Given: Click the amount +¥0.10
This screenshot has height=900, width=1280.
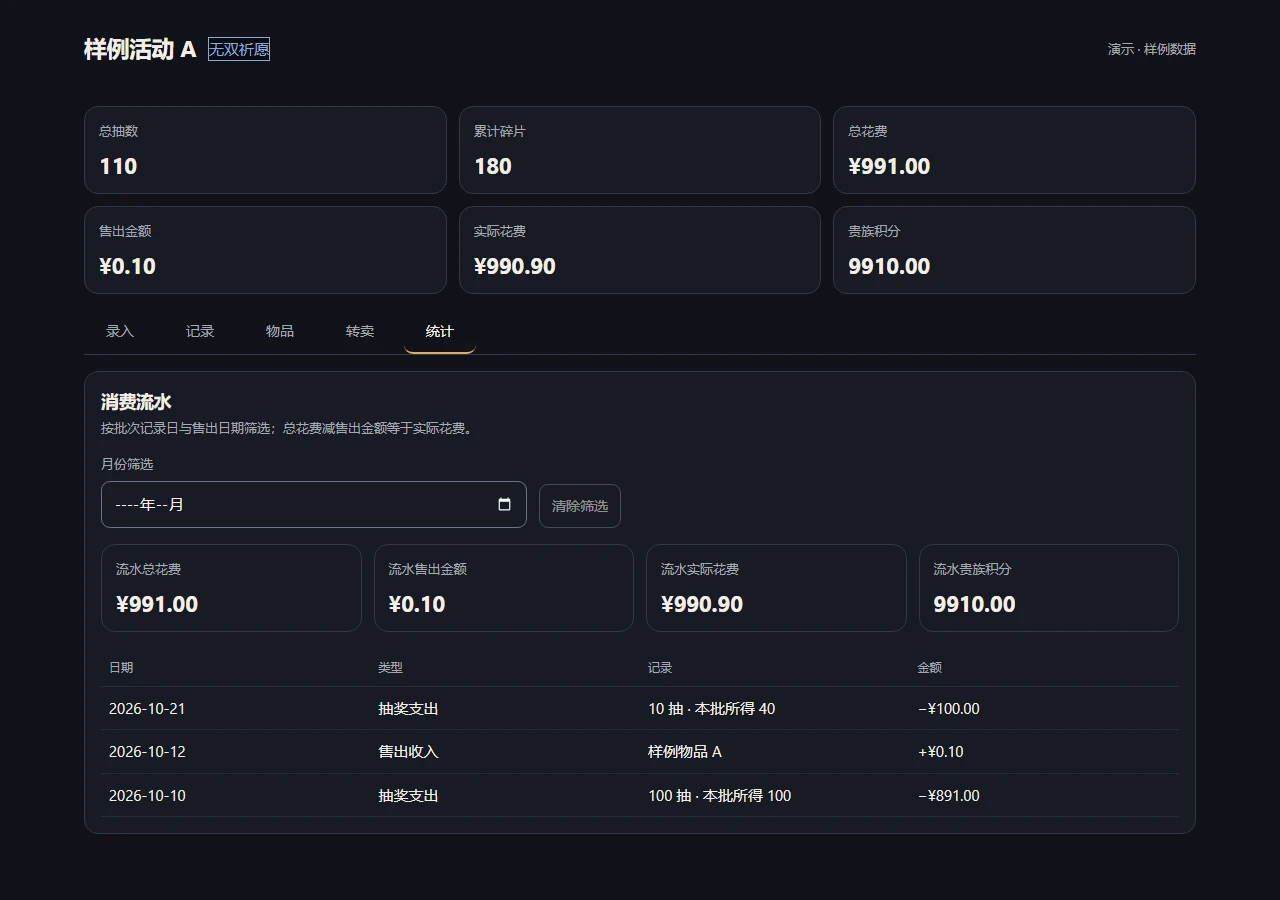Looking at the screenshot, I should coord(941,751).
